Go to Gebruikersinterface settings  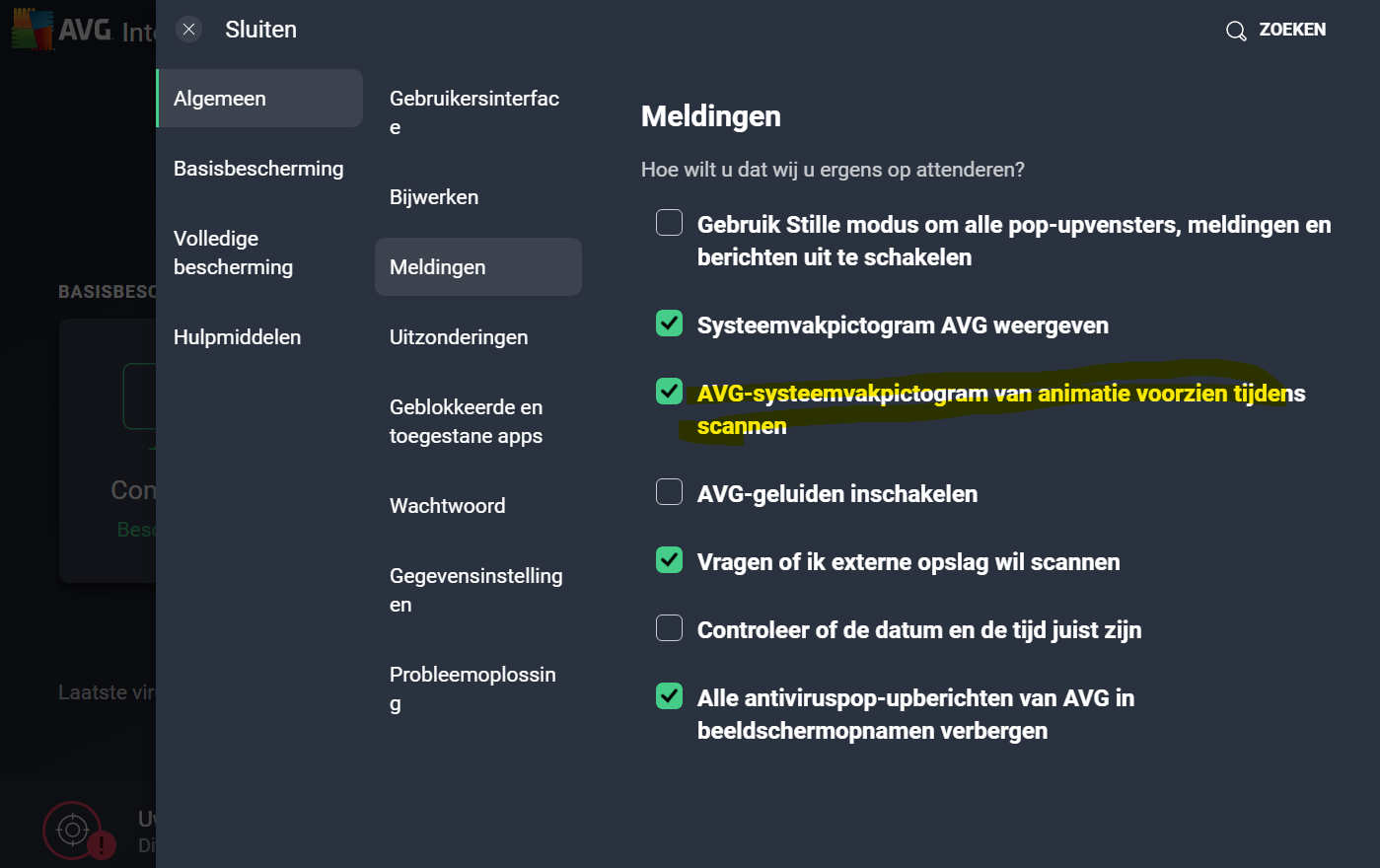point(474,112)
